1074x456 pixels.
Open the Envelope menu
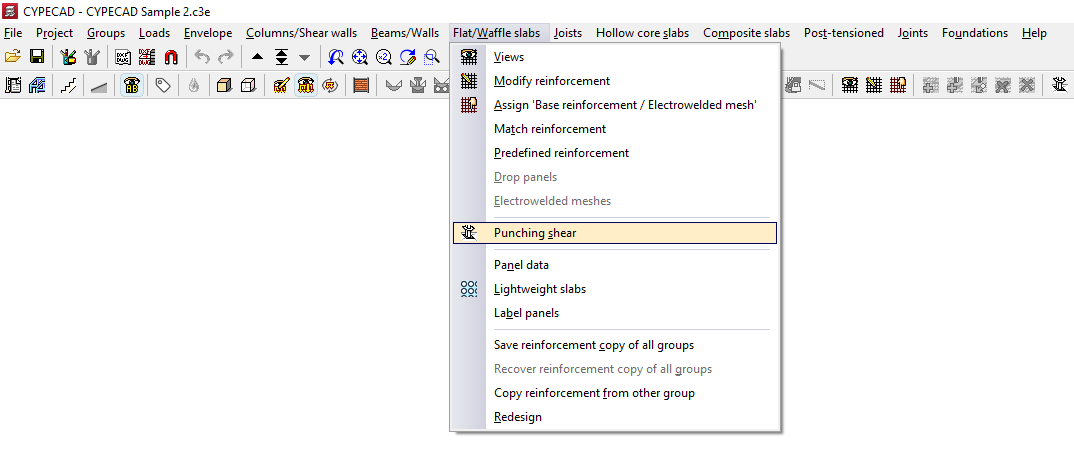point(208,33)
